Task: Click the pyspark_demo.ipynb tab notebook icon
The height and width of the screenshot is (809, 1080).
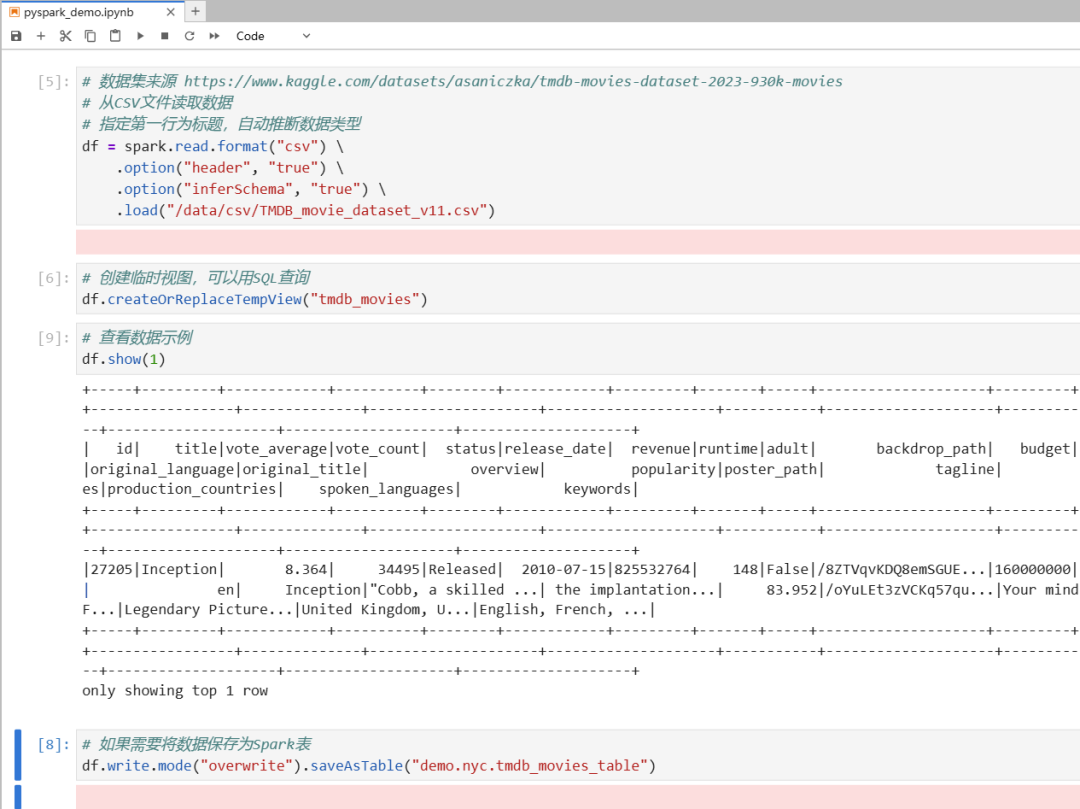Action: [x=14, y=12]
